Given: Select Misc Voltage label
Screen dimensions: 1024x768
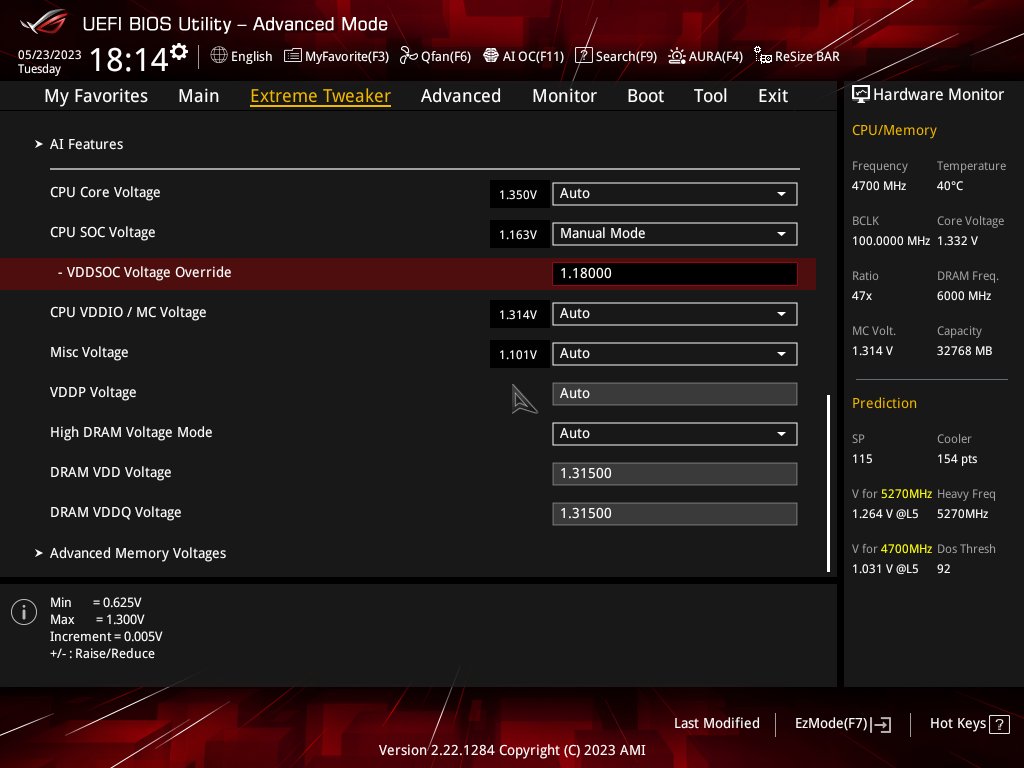Looking at the screenshot, I should [x=89, y=353].
